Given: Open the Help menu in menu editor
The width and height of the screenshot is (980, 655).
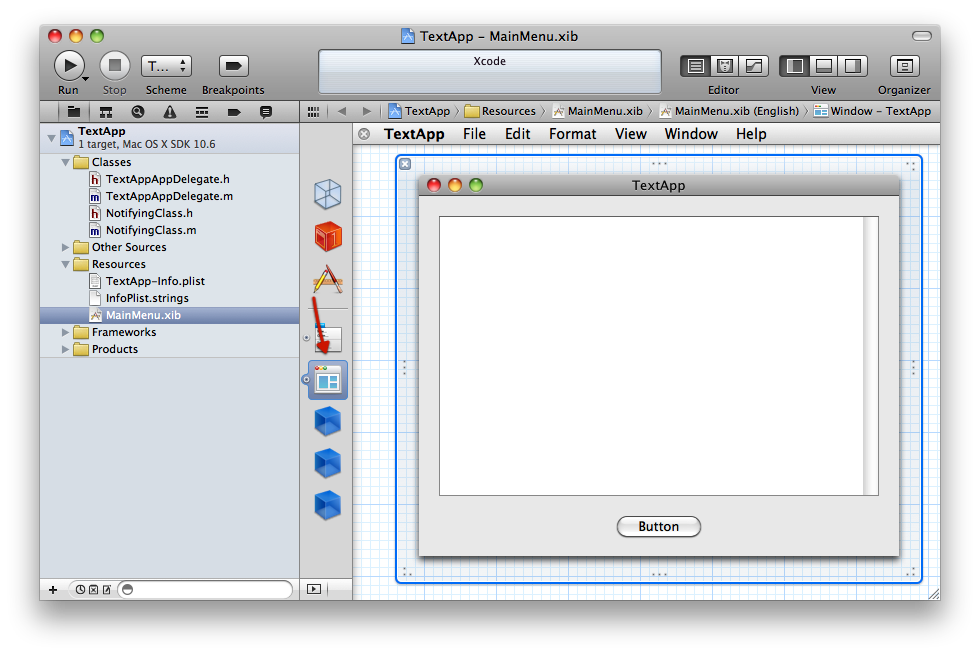Looking at the screenshot, I should [x=751, y=134].
